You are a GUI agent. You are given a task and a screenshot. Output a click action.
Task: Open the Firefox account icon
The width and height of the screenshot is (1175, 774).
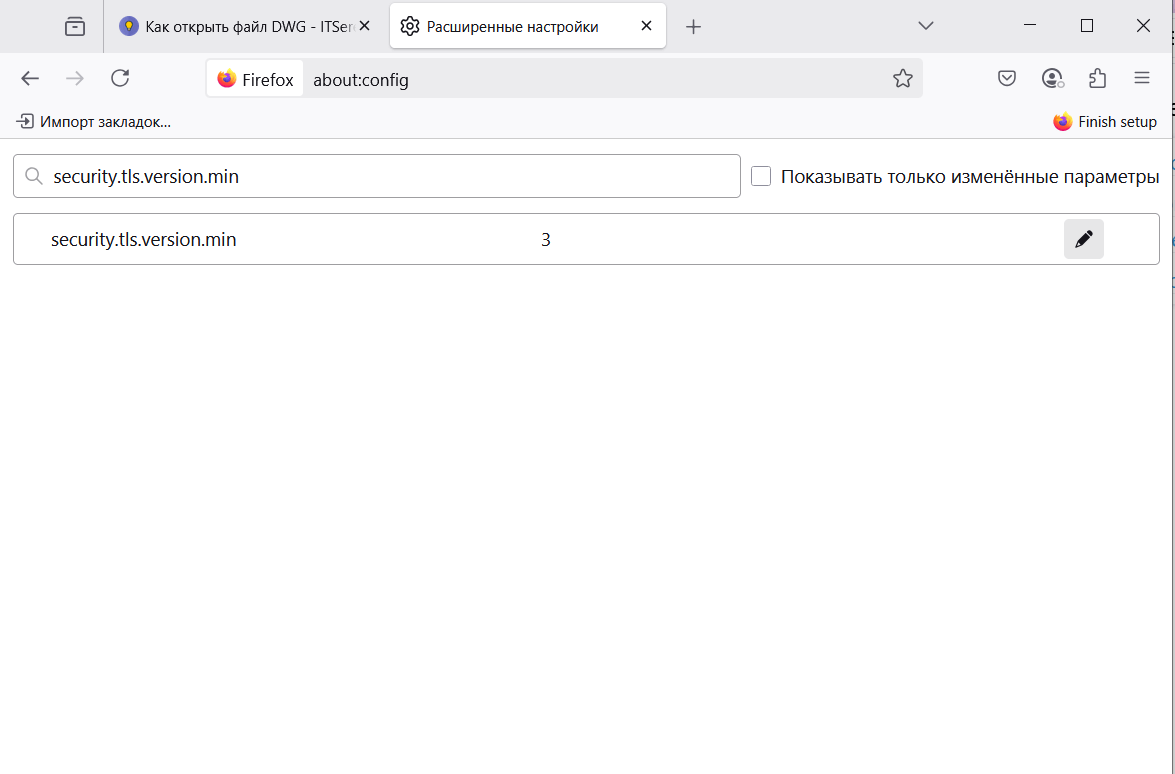pyautogui.click(x=1052, y=78)
